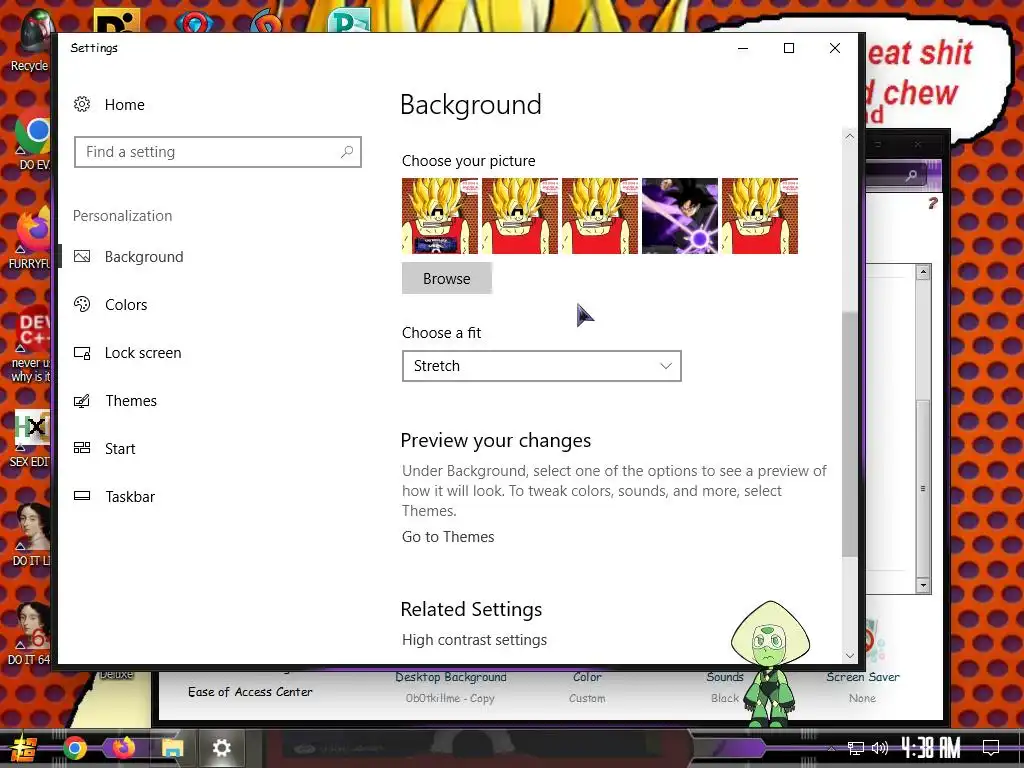Click the Settings scrollbar up arrow
Viewport: 1024px width, 768px height.
(x=849, y=136)
